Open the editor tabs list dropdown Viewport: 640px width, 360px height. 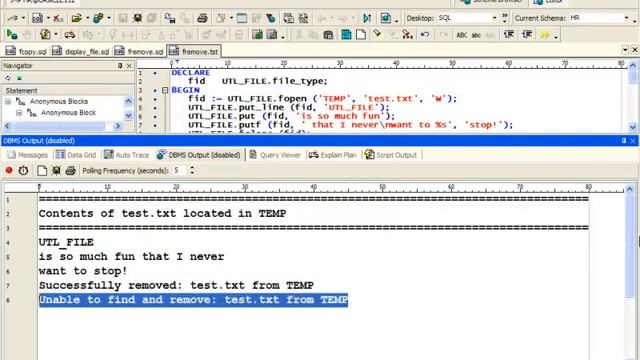[x=625, y=49]
